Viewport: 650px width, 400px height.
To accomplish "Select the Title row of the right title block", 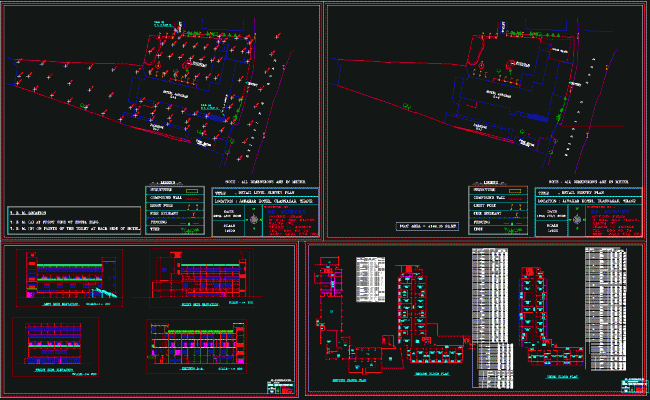I will pyautogui.click(x=589, y=193).
